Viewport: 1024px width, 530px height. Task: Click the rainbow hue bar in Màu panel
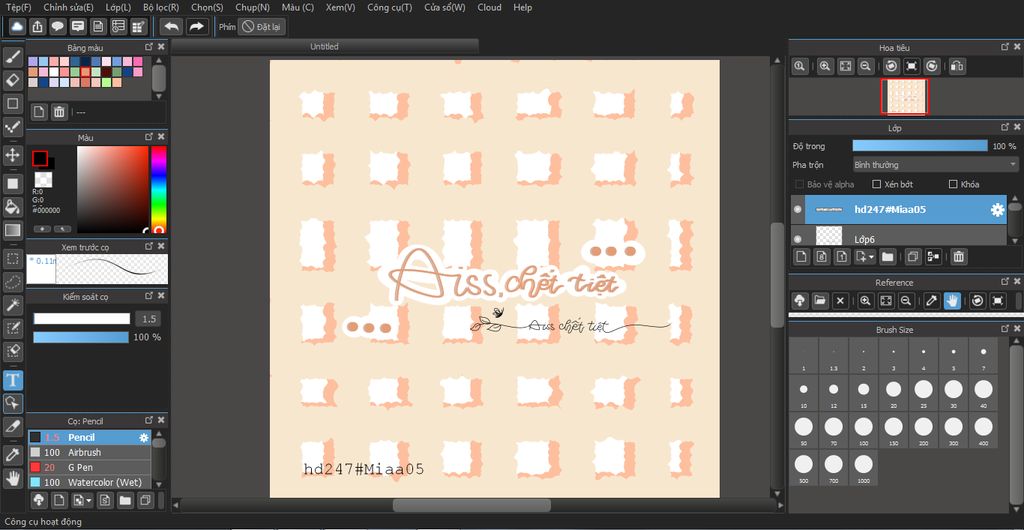[159, 189]
